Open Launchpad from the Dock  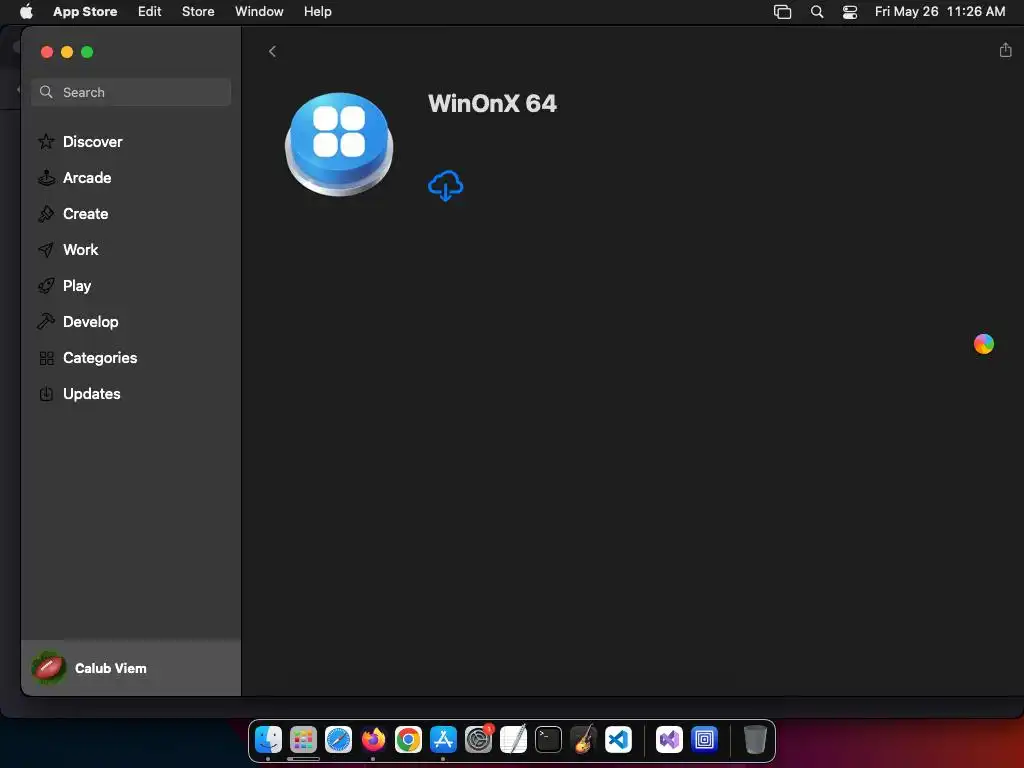pyautogui.click(x=303, y=739)
